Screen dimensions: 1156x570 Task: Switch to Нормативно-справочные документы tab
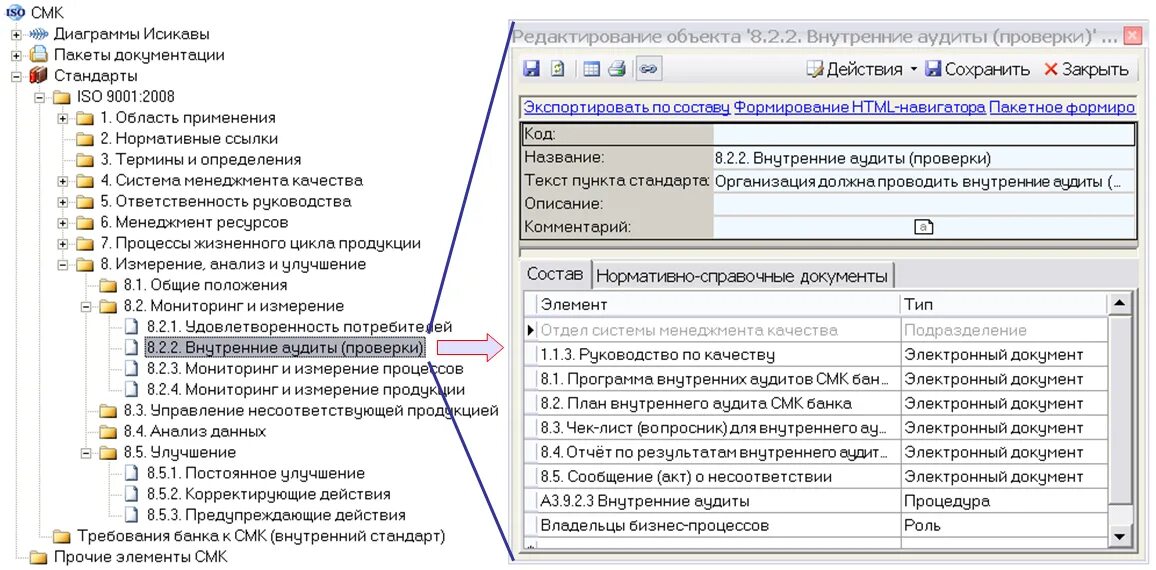[742, 277]
